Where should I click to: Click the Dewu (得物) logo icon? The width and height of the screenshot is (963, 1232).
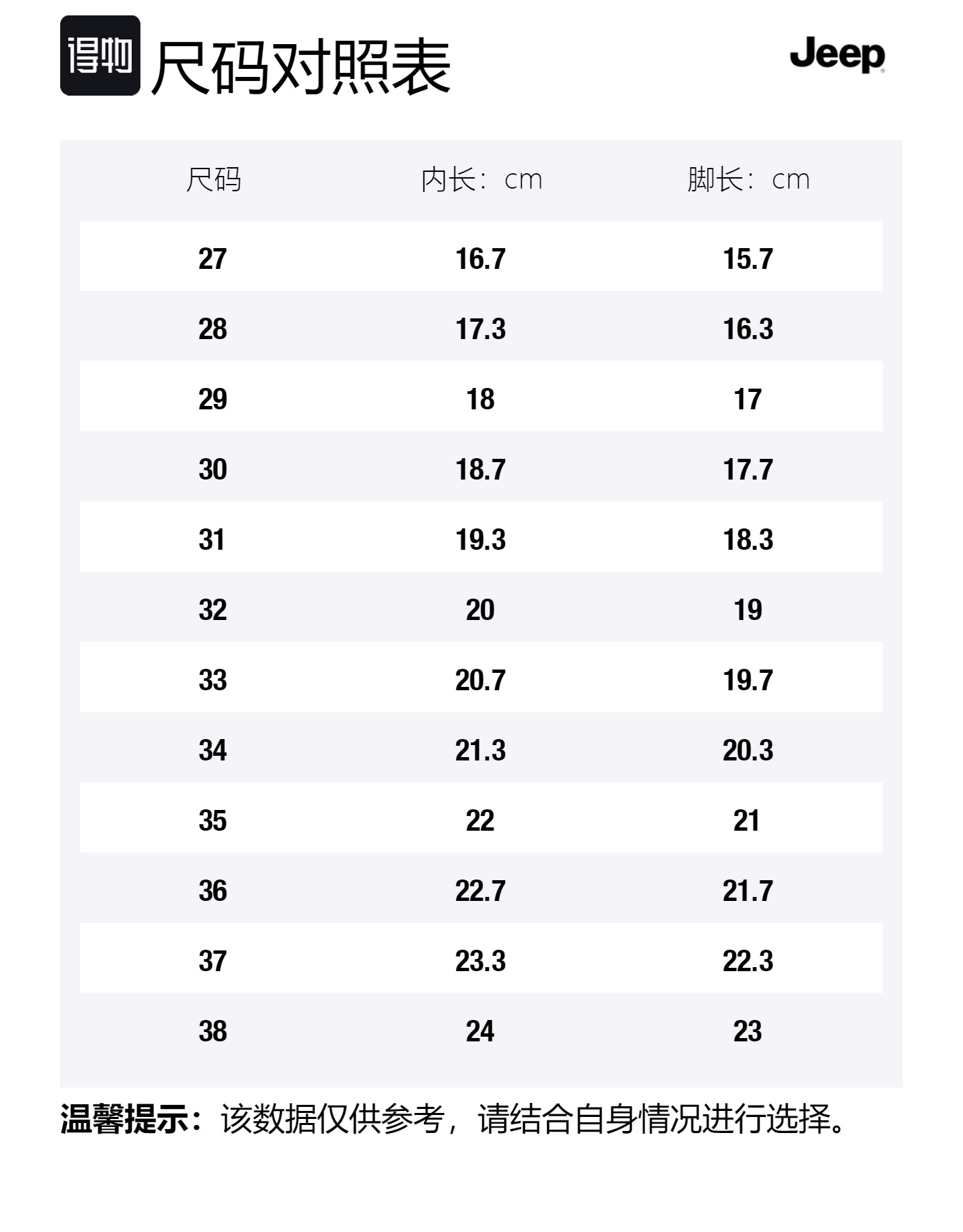coord(100,56)
